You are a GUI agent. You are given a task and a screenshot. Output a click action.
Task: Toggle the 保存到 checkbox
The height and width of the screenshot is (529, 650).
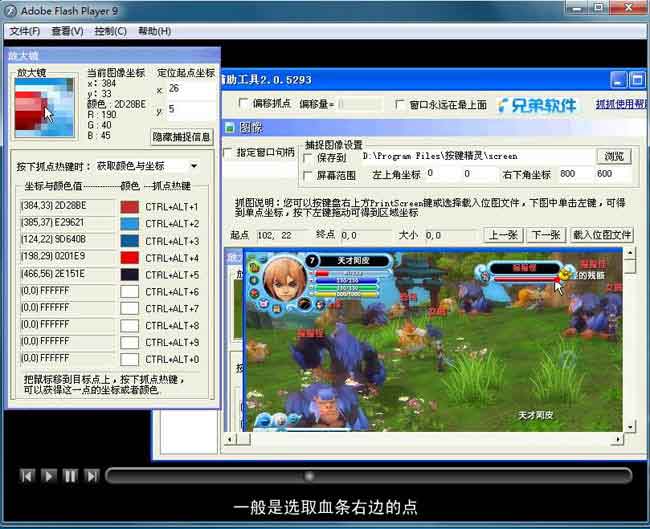point(308,158)
